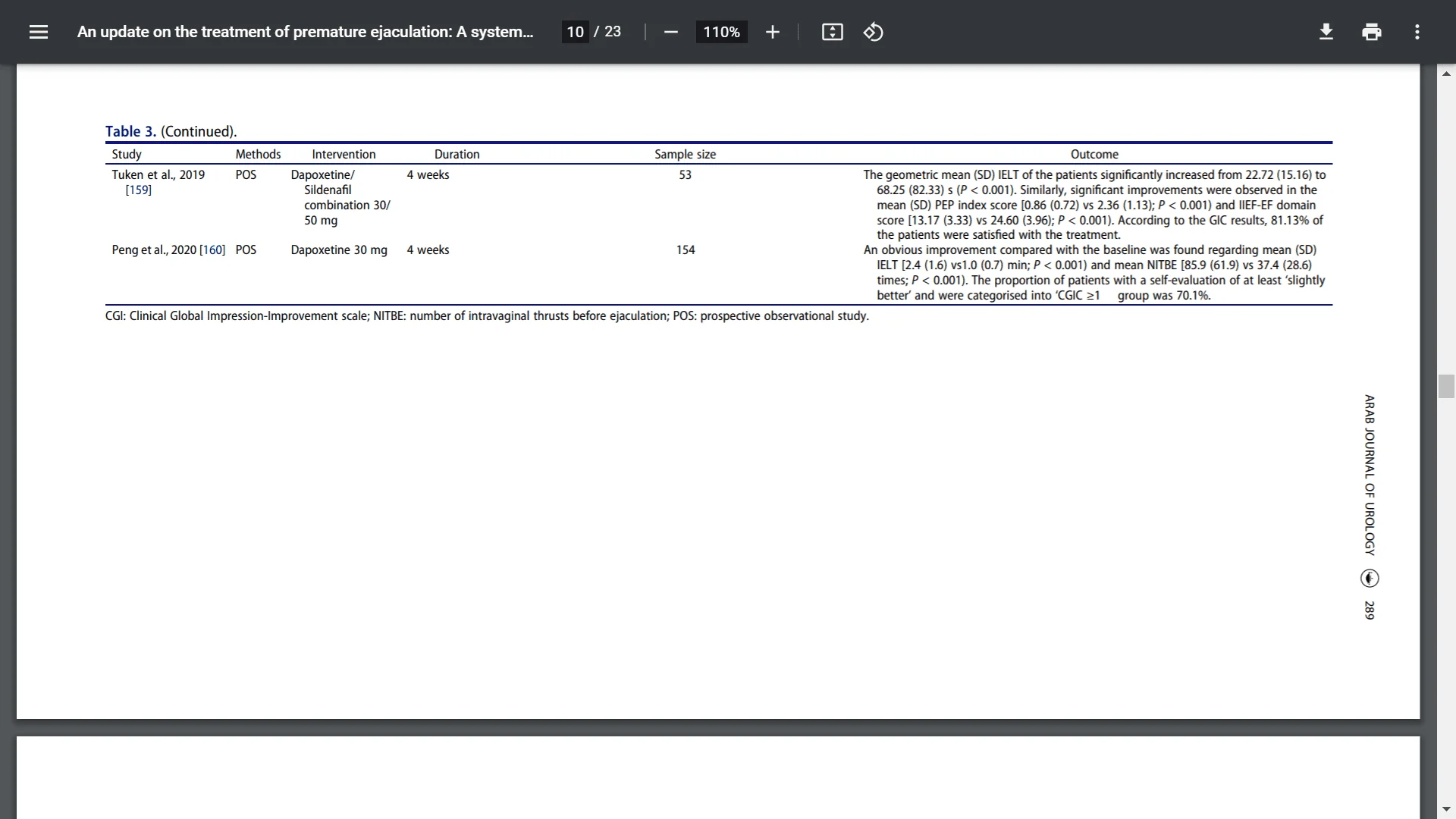This screenshot has width=1456, height=819.
Task: Open the sidebar hamburger menu
Action: point(39,32)
